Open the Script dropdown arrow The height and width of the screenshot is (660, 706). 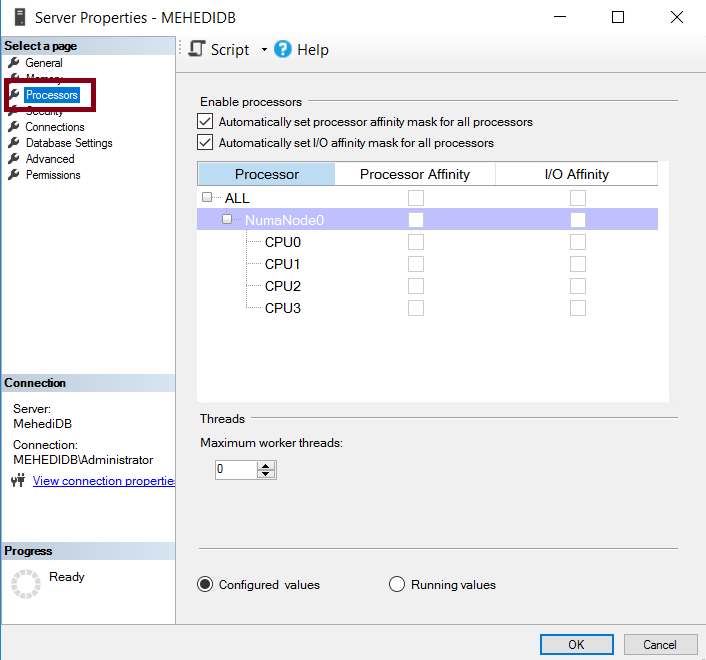coord(264,50)
